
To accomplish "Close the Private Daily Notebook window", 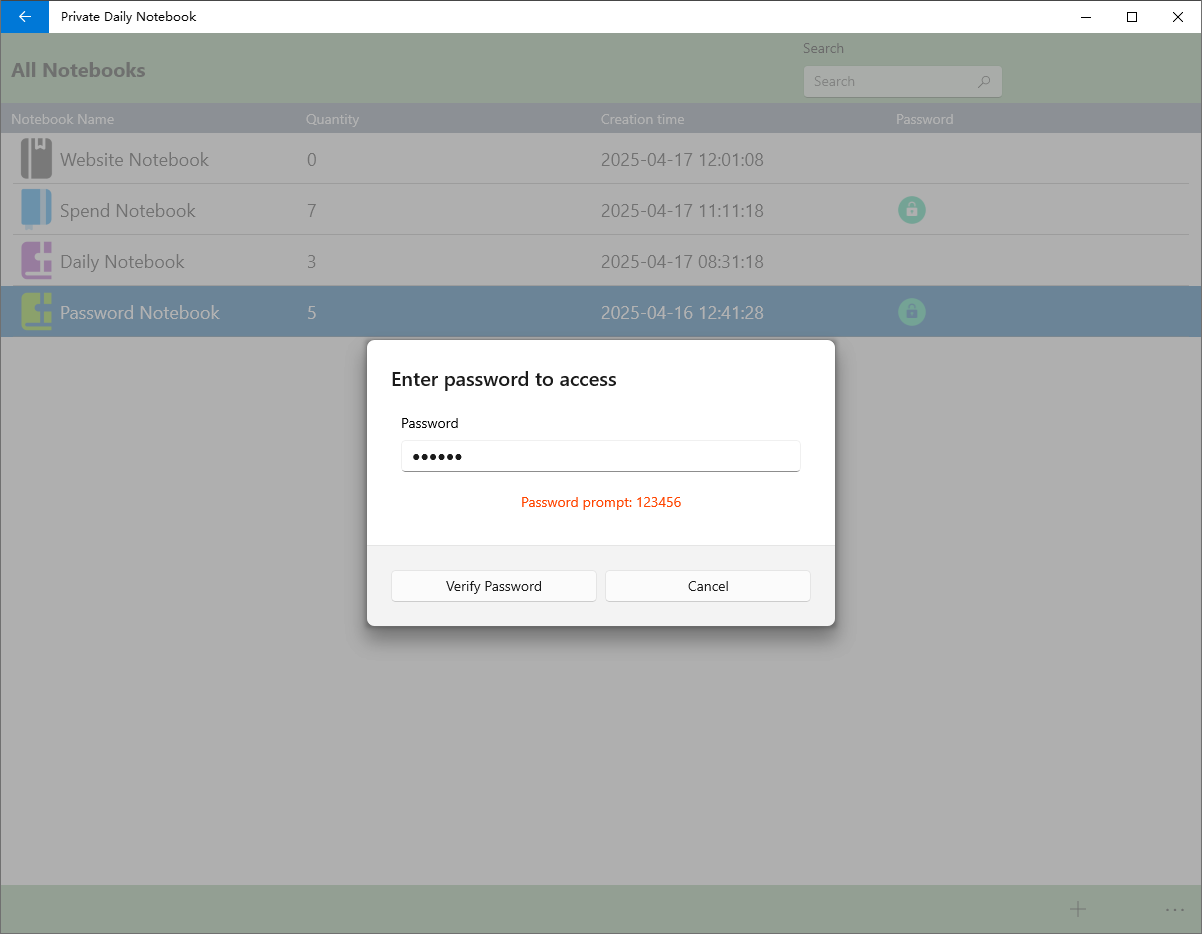I will coord(1178,17).
